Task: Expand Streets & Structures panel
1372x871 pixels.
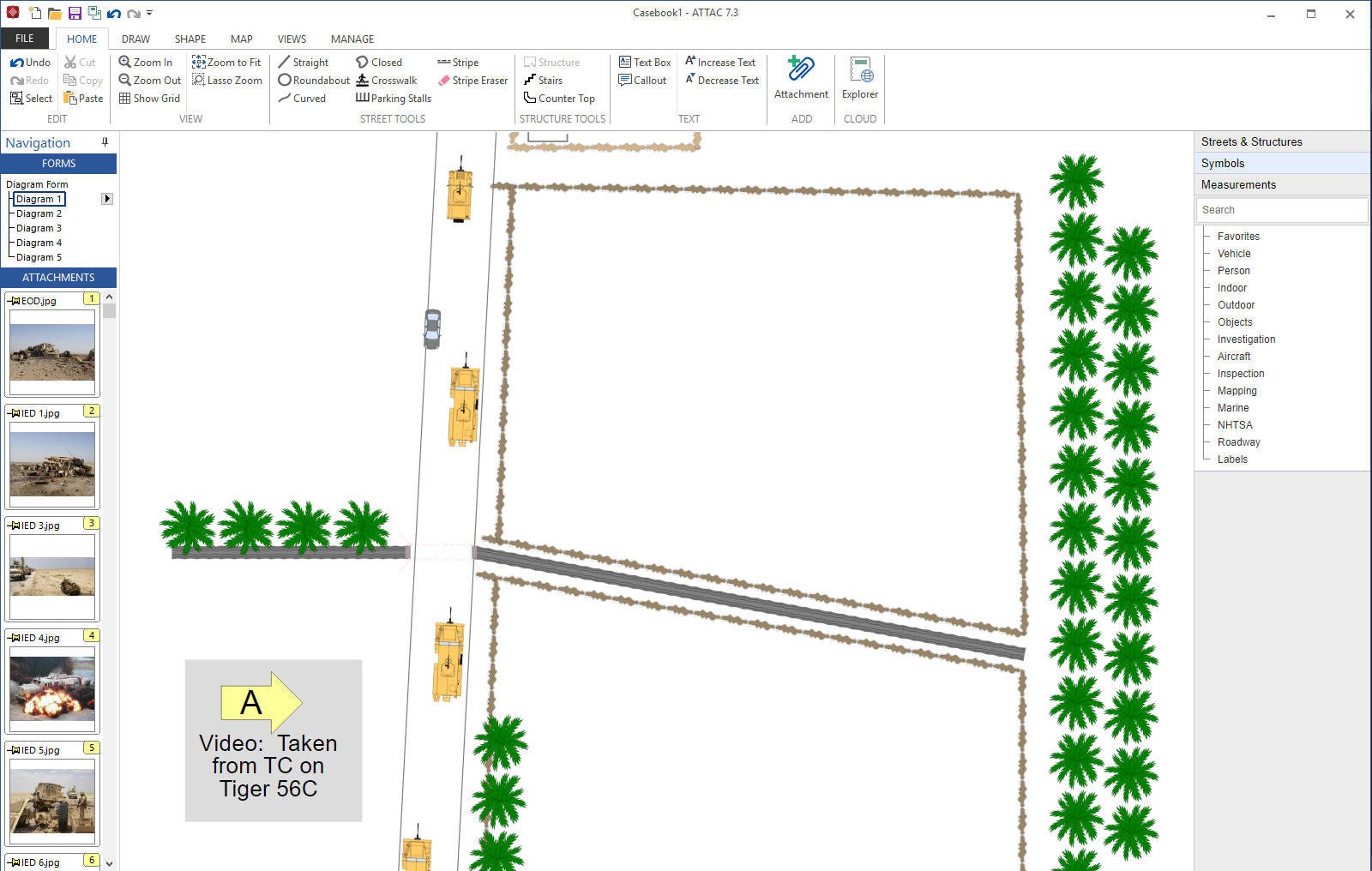Action: [1282, 141]
